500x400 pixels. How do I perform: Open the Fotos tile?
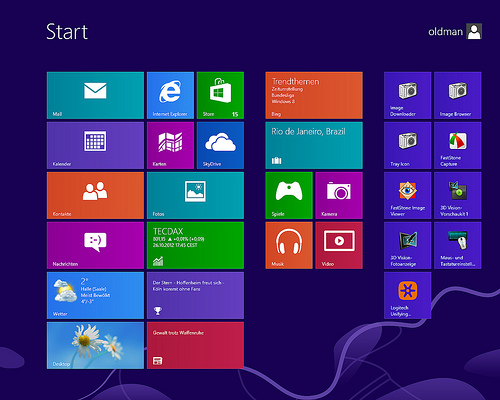pyautogui.click(x=195, y=195)
